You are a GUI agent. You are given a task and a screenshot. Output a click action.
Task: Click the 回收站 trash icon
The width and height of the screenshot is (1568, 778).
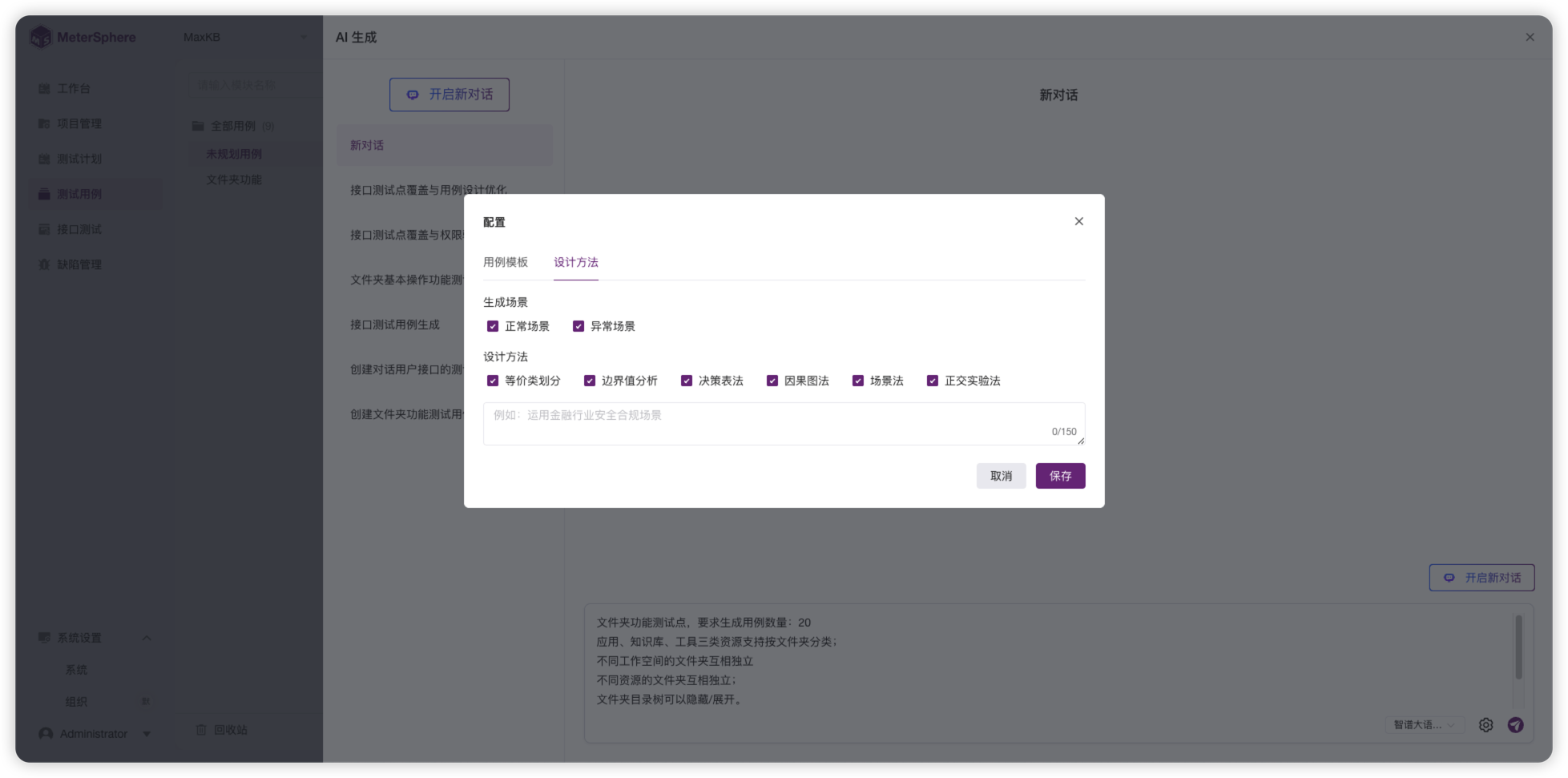pos(200,730)
